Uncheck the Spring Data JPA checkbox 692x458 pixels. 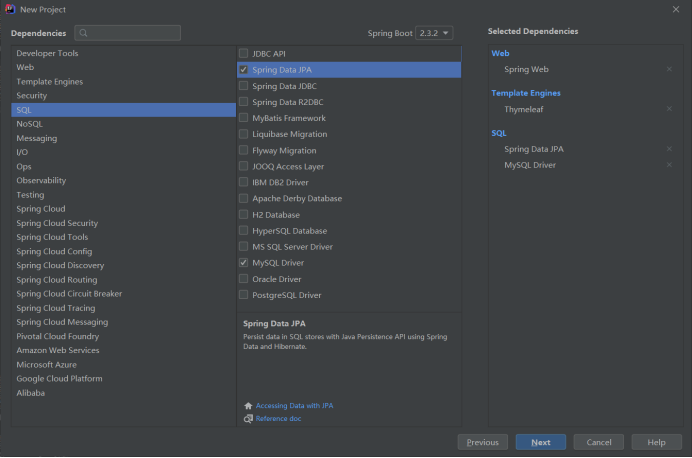tap(243, 70)
